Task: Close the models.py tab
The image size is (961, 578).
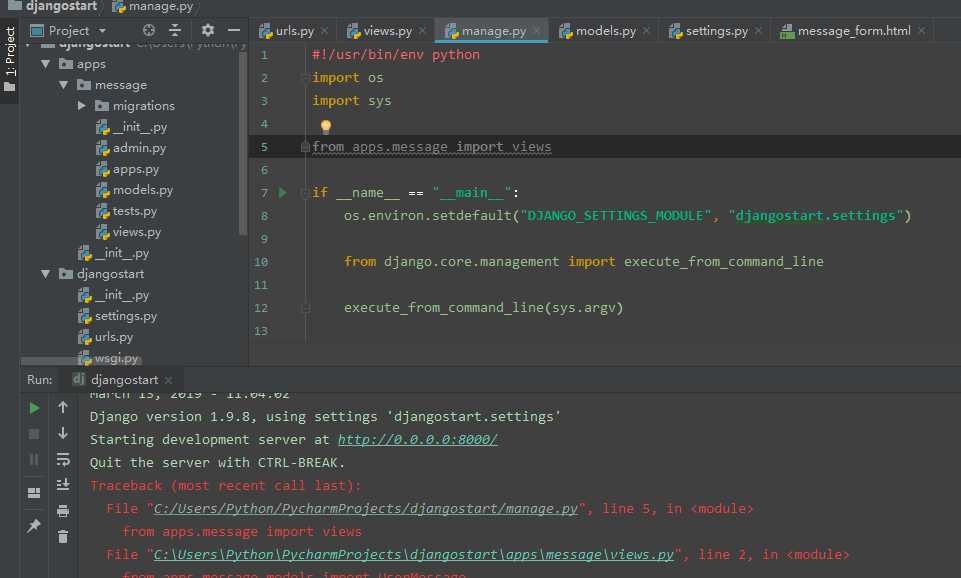Action: coord(647,31)
